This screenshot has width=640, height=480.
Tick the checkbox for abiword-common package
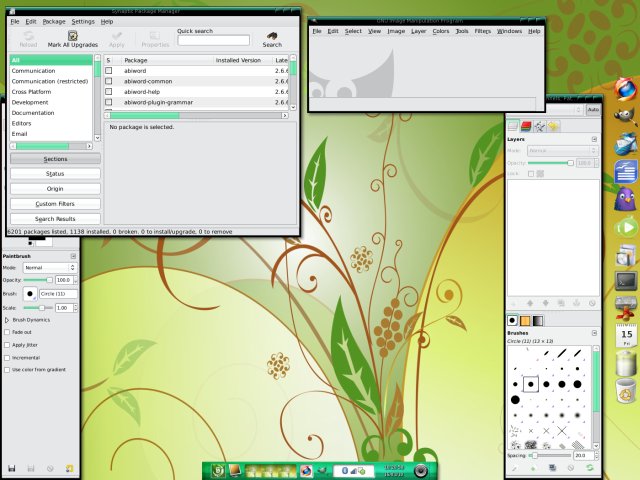point(109,81)
